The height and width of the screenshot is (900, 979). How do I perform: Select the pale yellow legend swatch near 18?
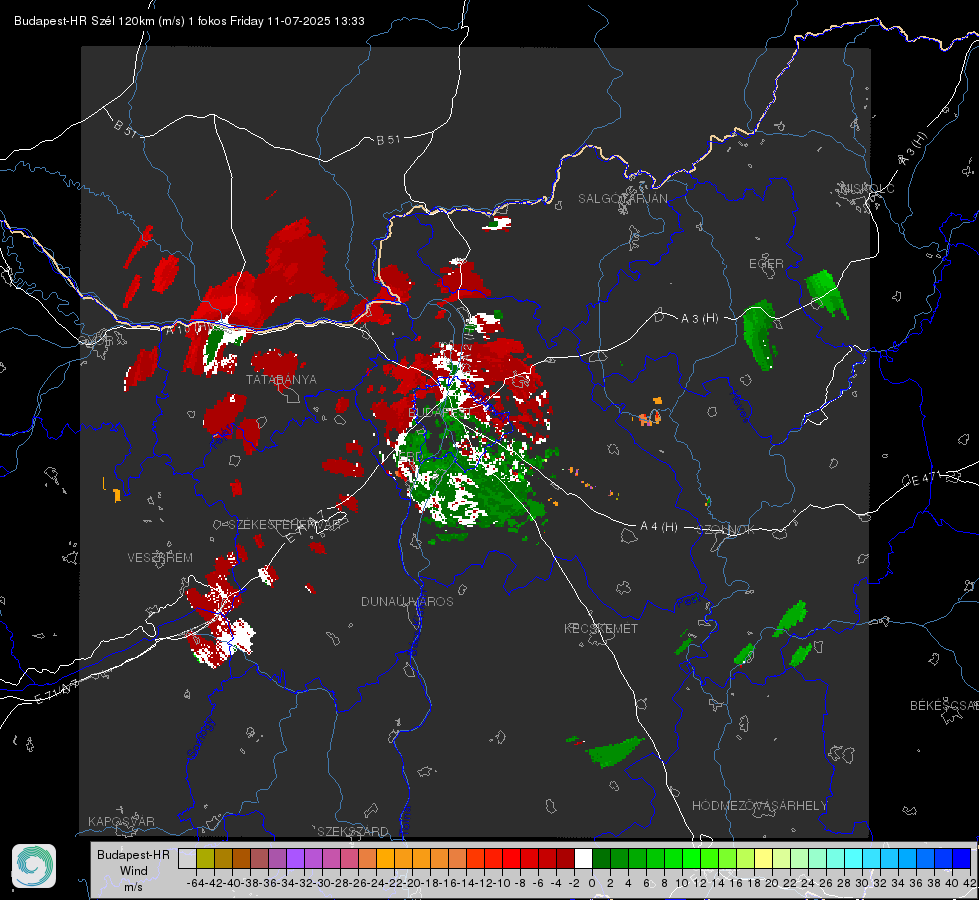pos(763,859)
